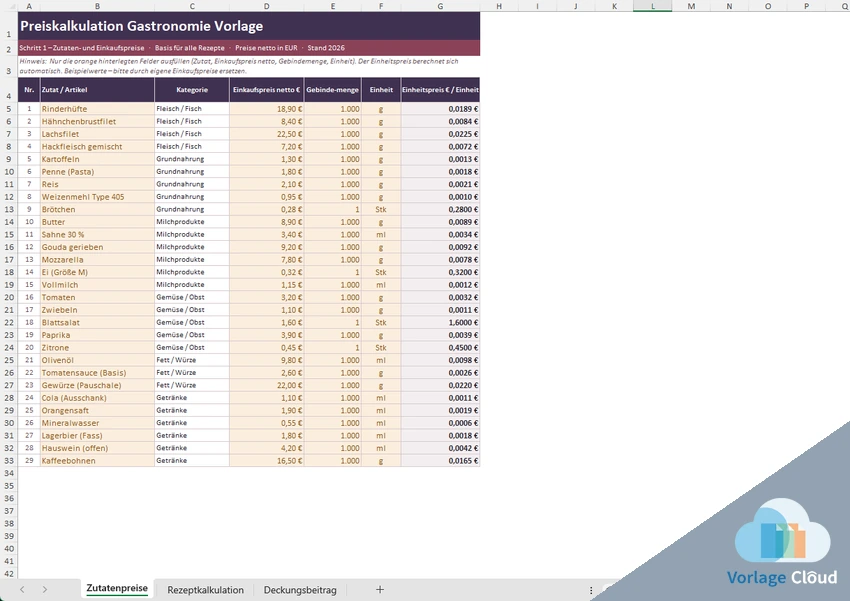This screenshot has height=601, width=850.
Task: Select the Gouda gerieben cell
Action: pos(97,247)
